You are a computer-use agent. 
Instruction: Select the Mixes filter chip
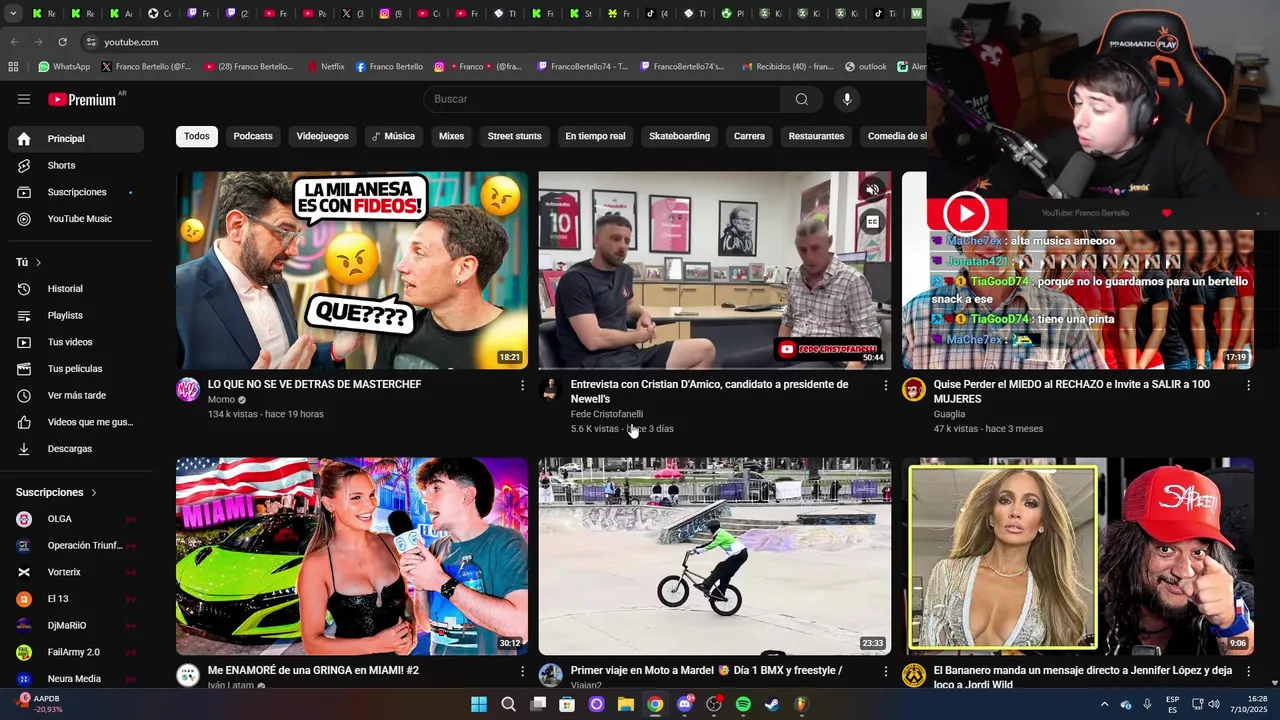click(451, 136)
